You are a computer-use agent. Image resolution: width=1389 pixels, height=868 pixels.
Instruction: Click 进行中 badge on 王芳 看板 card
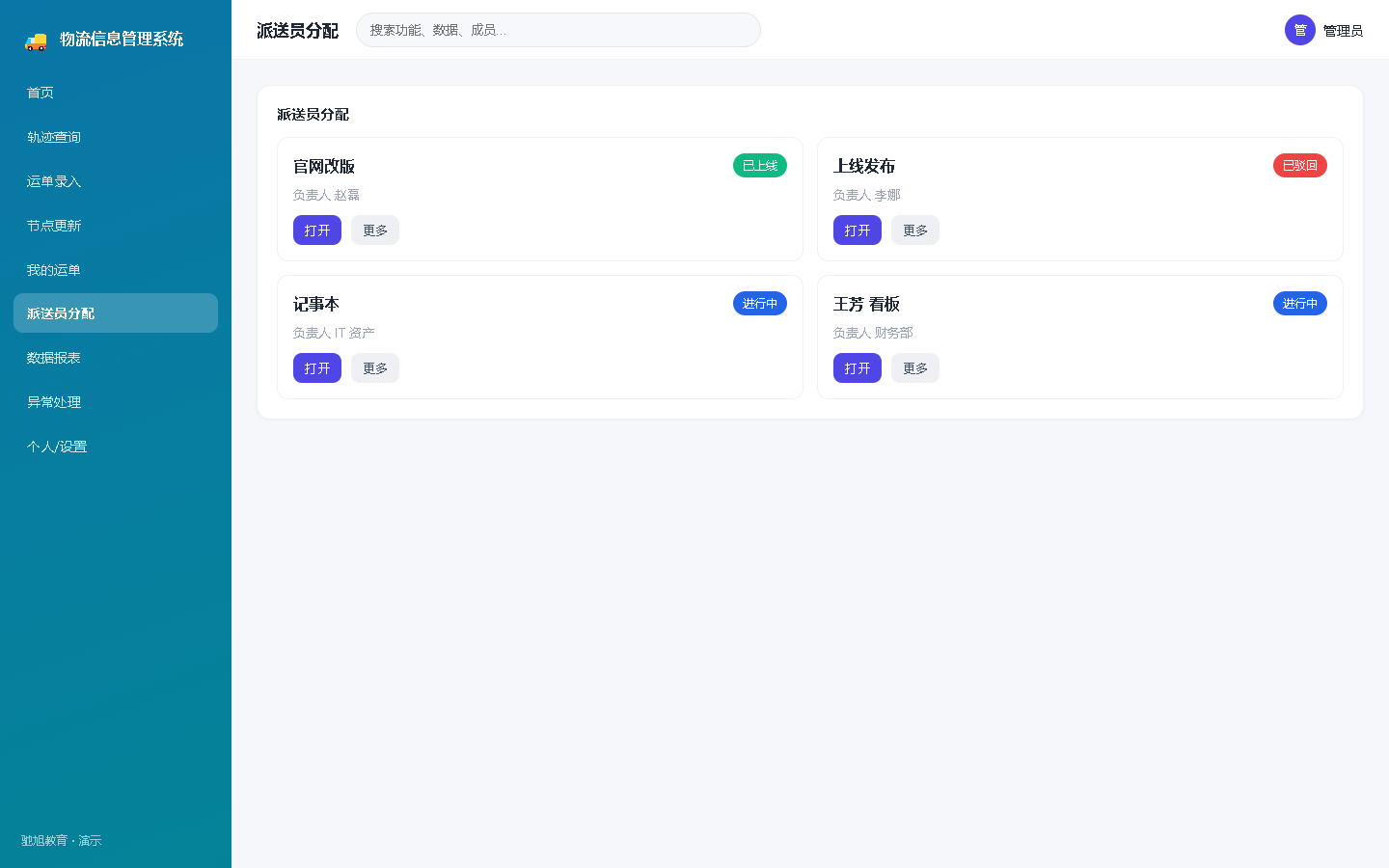click(x=1300, y=304)
